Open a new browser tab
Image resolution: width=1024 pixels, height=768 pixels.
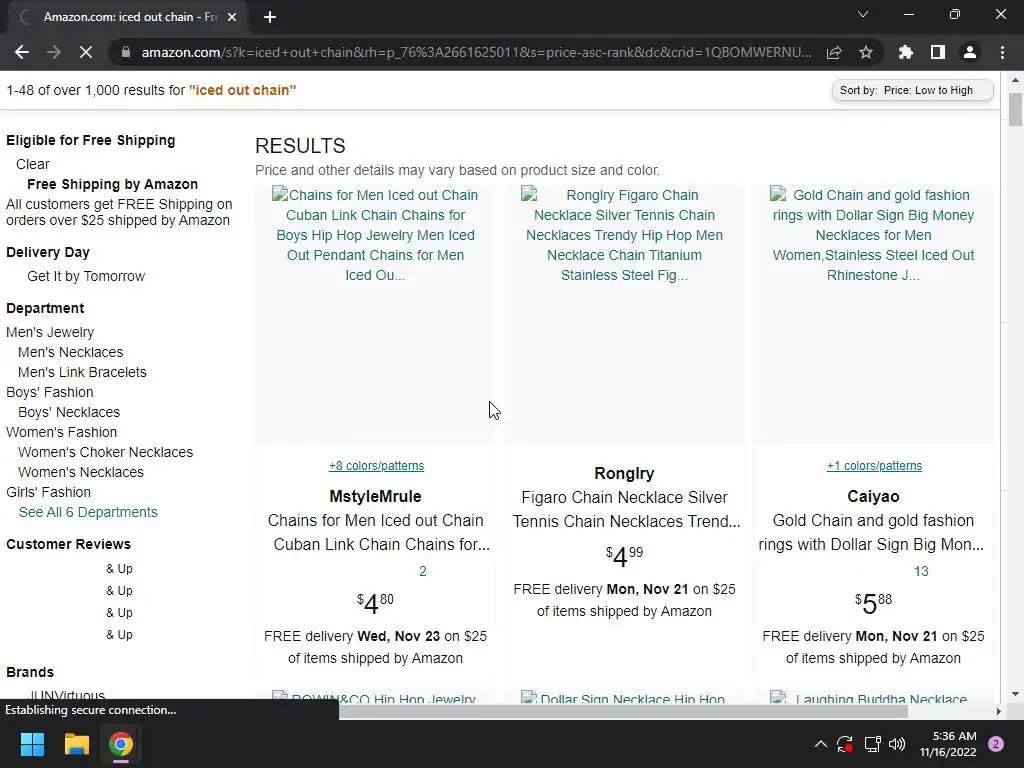[x=270, y=17]
